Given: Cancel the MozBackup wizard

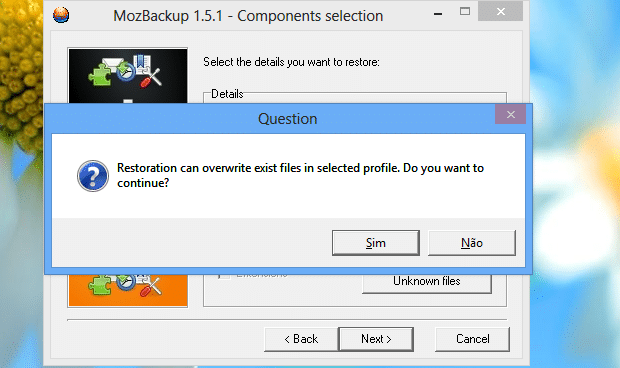Looking at the screenshot, I should point(473,339).
